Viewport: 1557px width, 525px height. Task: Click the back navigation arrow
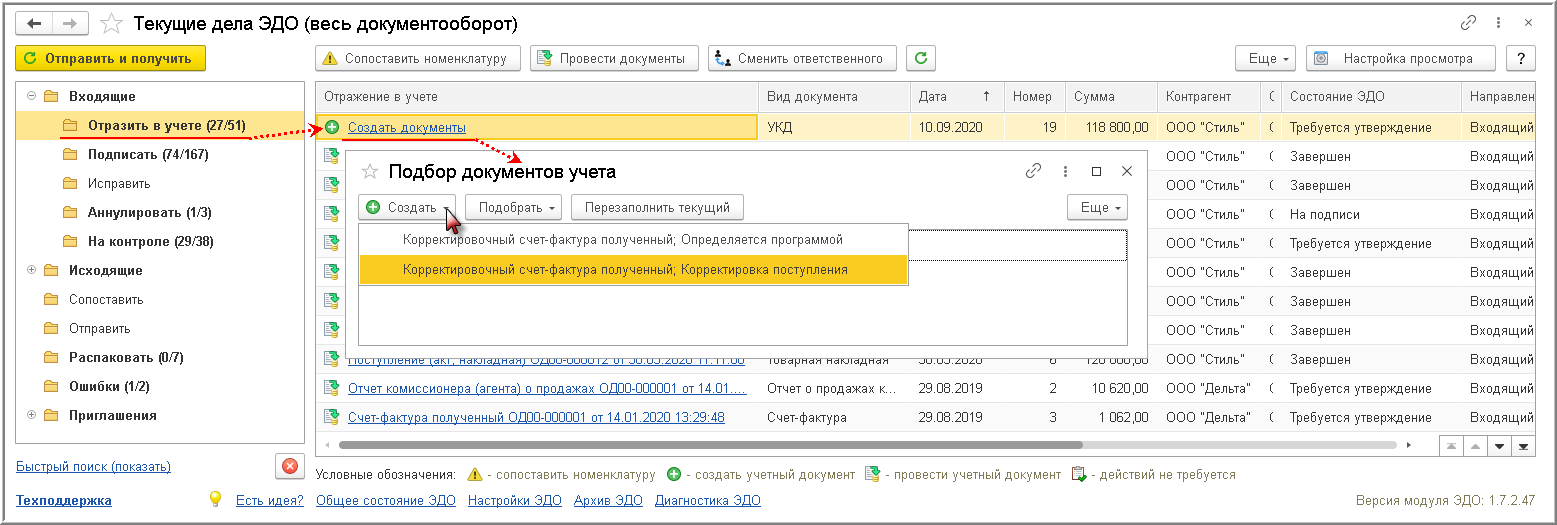[34, 22]
